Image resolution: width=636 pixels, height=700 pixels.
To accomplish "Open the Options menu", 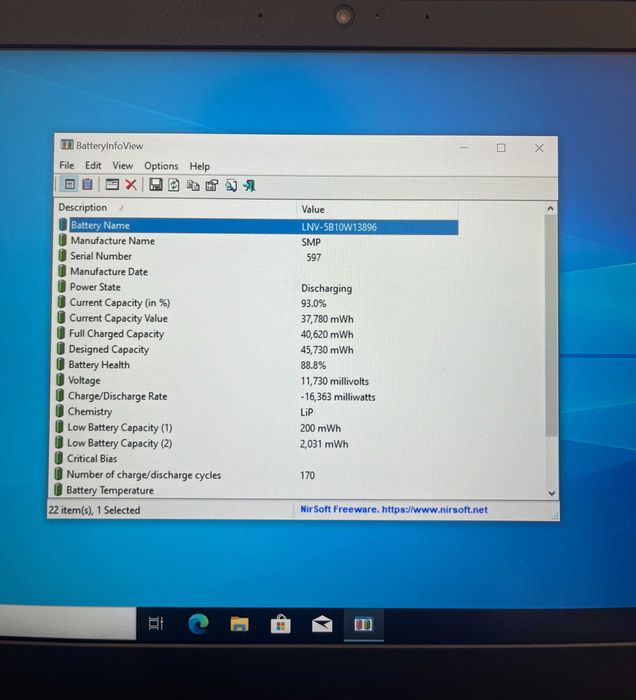I will tap(161, 166).
